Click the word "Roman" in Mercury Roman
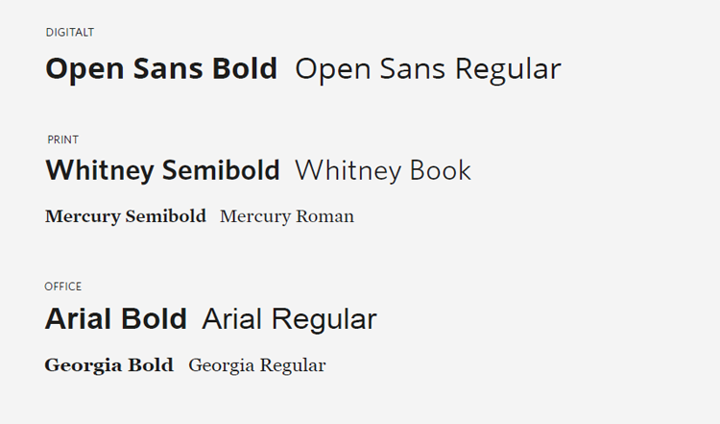 323,216
